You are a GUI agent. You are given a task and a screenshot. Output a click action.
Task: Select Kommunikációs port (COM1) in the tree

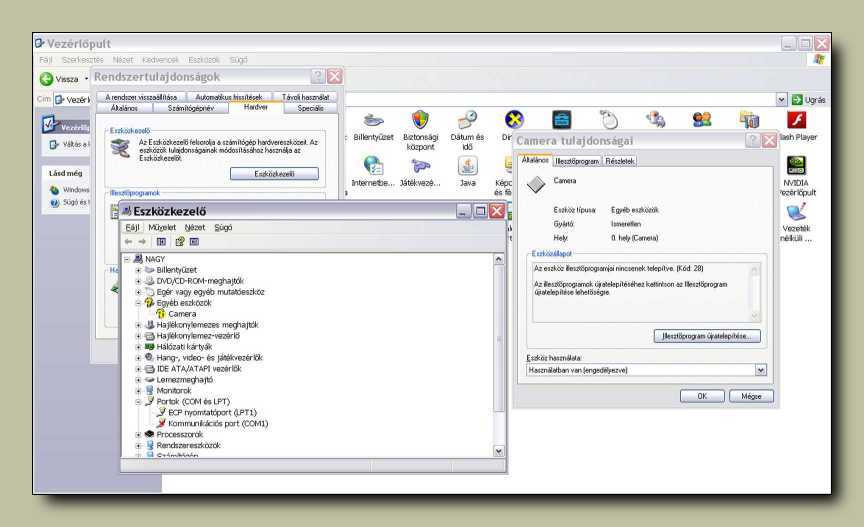click(217, 423)
